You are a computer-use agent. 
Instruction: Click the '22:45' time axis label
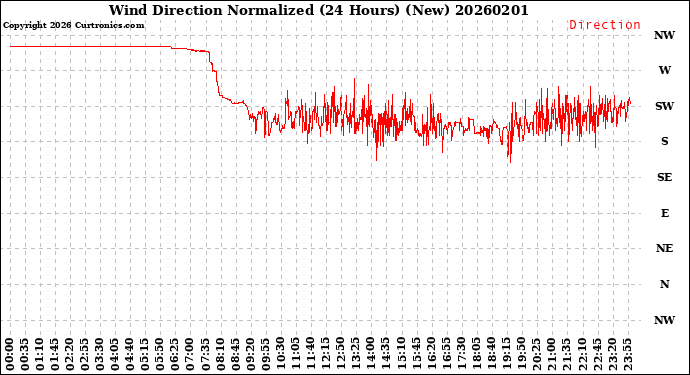pos(596,355)
